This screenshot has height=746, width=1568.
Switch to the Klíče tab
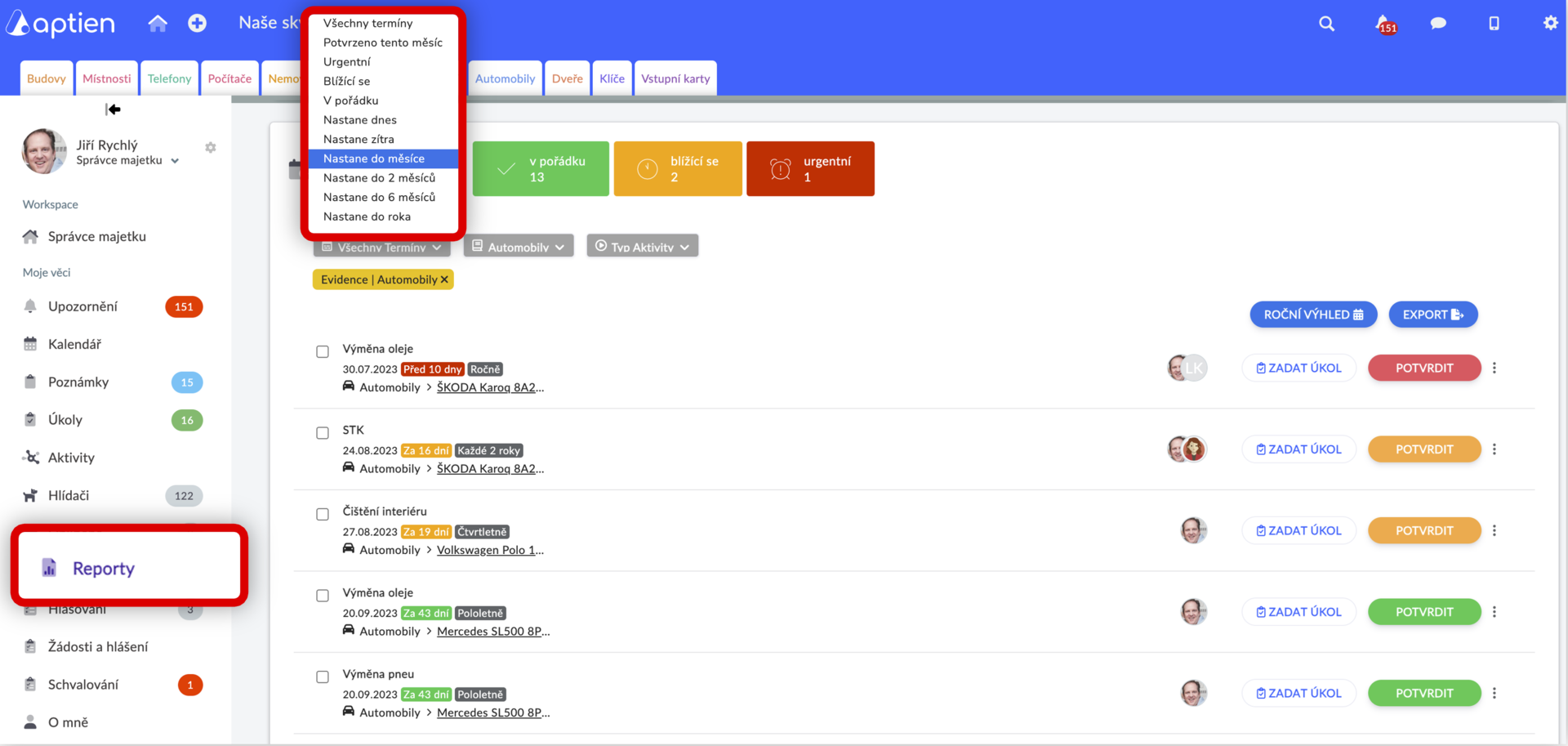612,78
